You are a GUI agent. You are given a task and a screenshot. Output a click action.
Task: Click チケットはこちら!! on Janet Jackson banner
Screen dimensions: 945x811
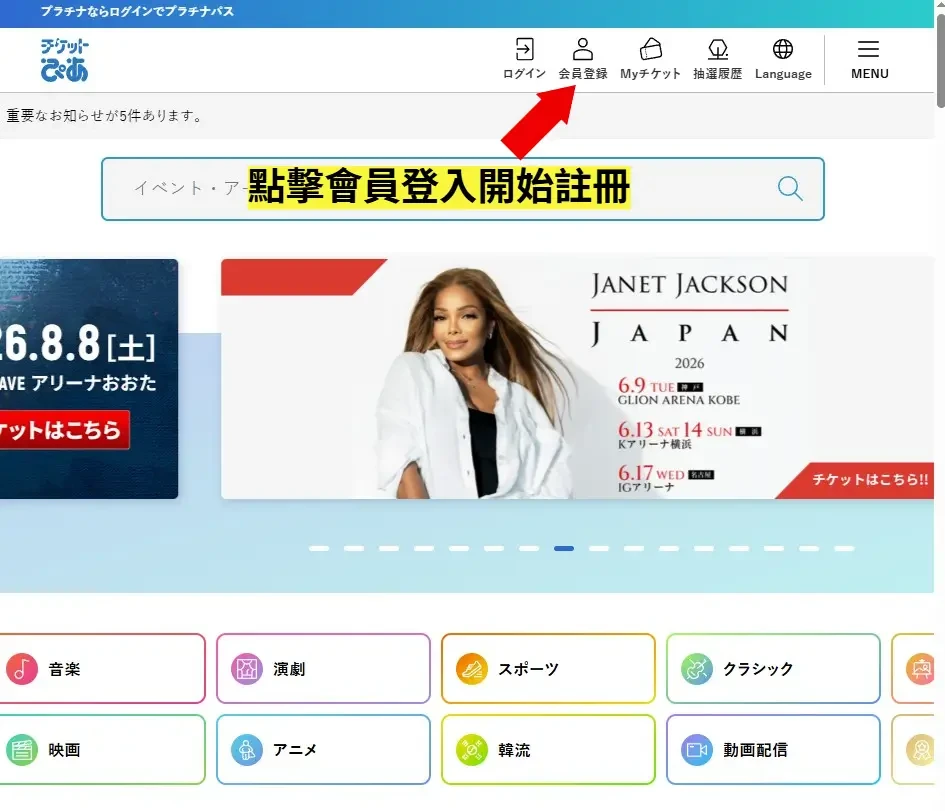tap(870, 480)
